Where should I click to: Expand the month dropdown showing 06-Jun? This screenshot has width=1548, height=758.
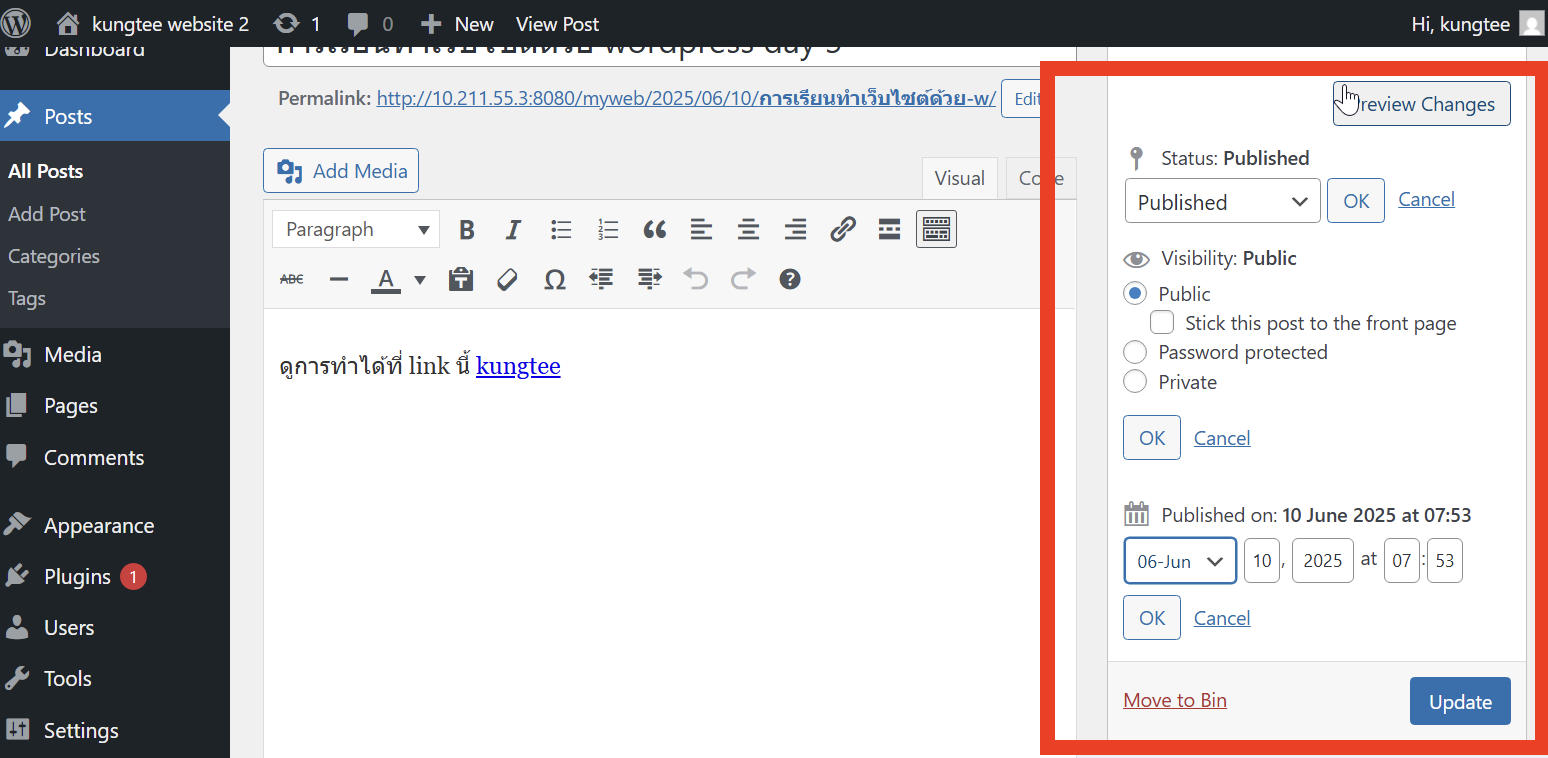click(x=1180, y=561)
